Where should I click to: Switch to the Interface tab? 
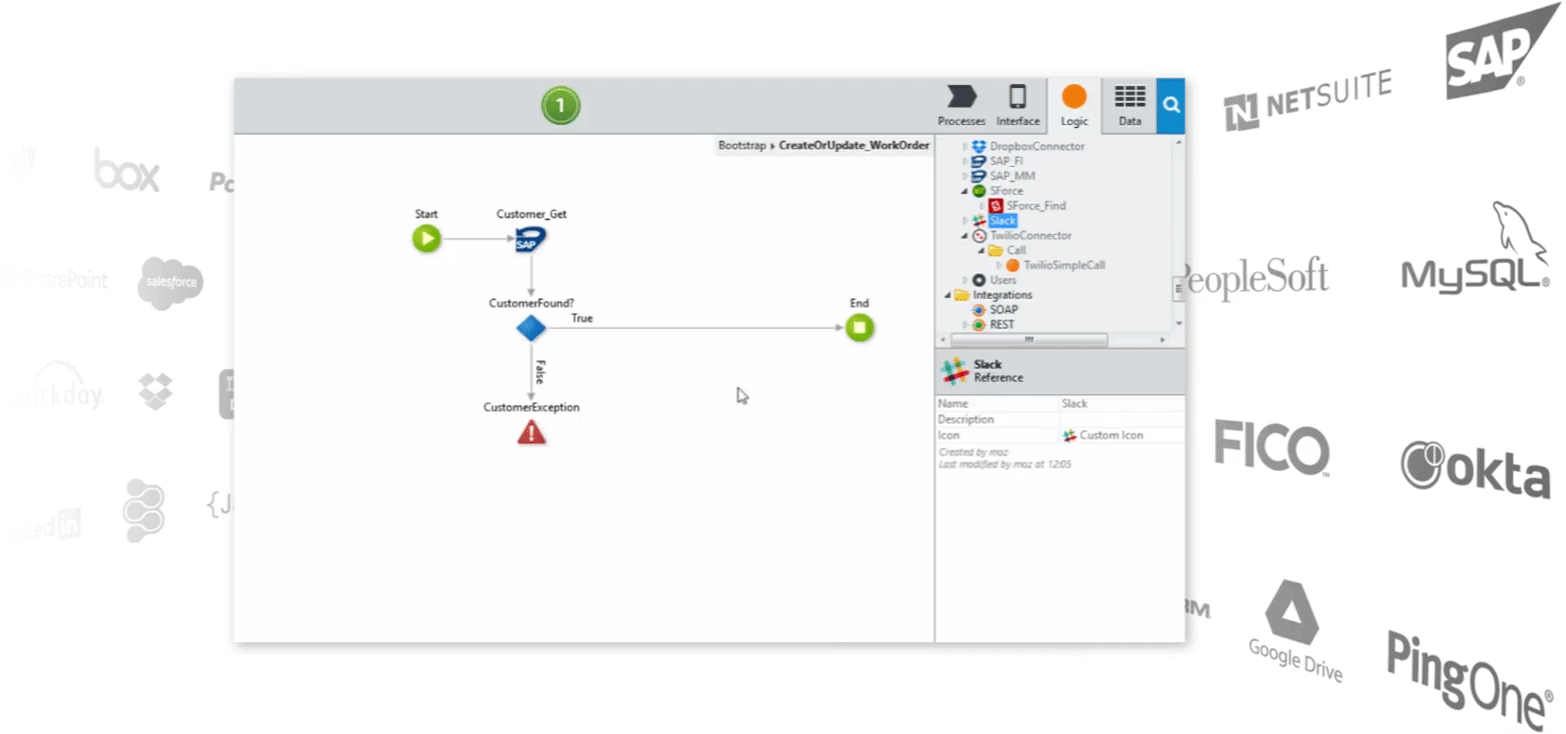(x=1017, y=106)
